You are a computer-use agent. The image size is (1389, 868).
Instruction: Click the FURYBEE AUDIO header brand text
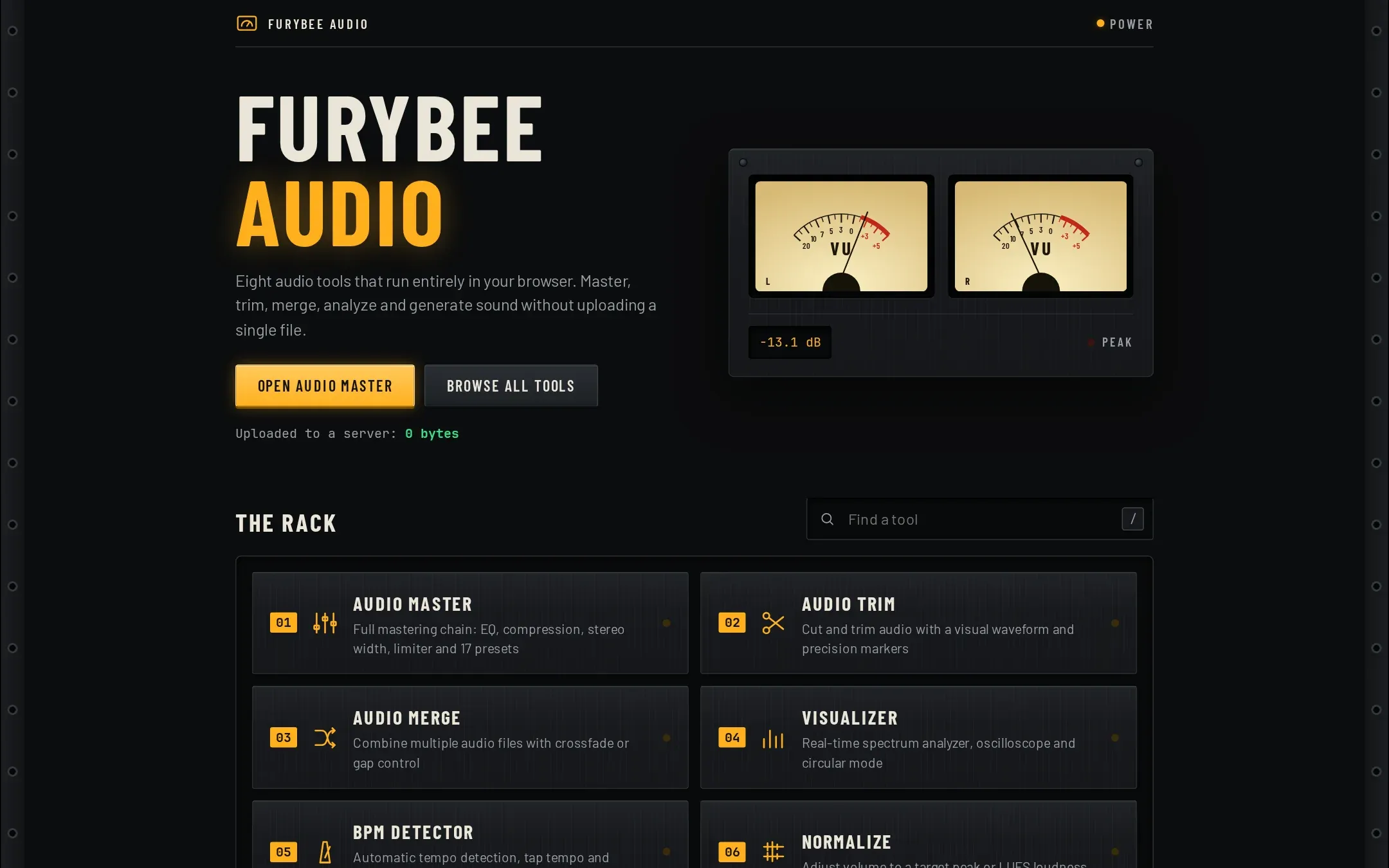pyautogui.click(x=318, y=24)
